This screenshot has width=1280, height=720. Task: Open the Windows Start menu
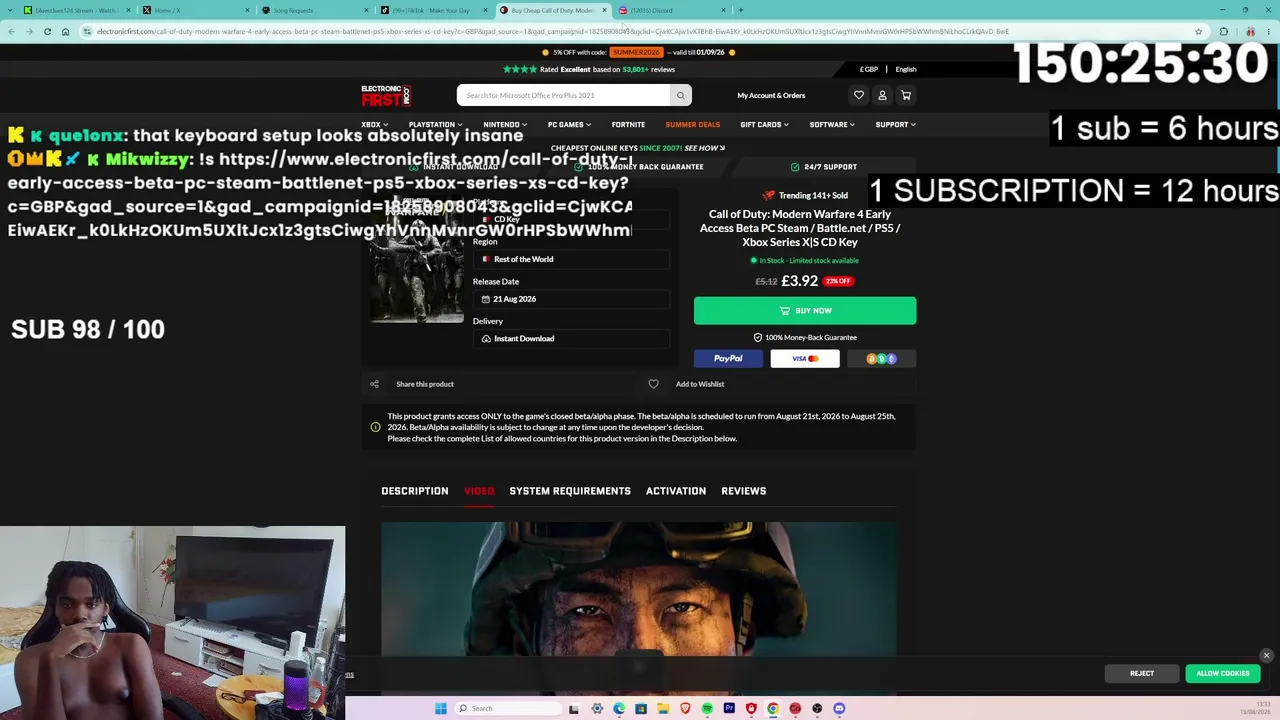point(440,708)
